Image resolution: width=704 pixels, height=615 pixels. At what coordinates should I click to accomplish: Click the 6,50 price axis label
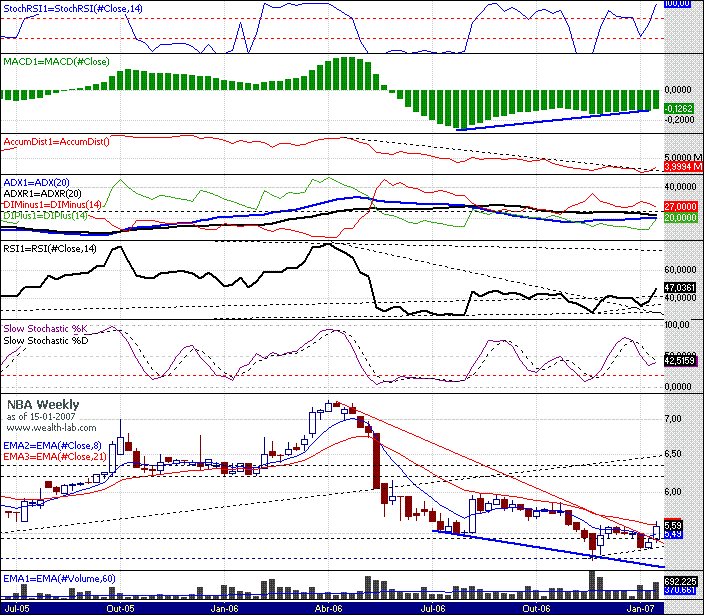[673, 453]
